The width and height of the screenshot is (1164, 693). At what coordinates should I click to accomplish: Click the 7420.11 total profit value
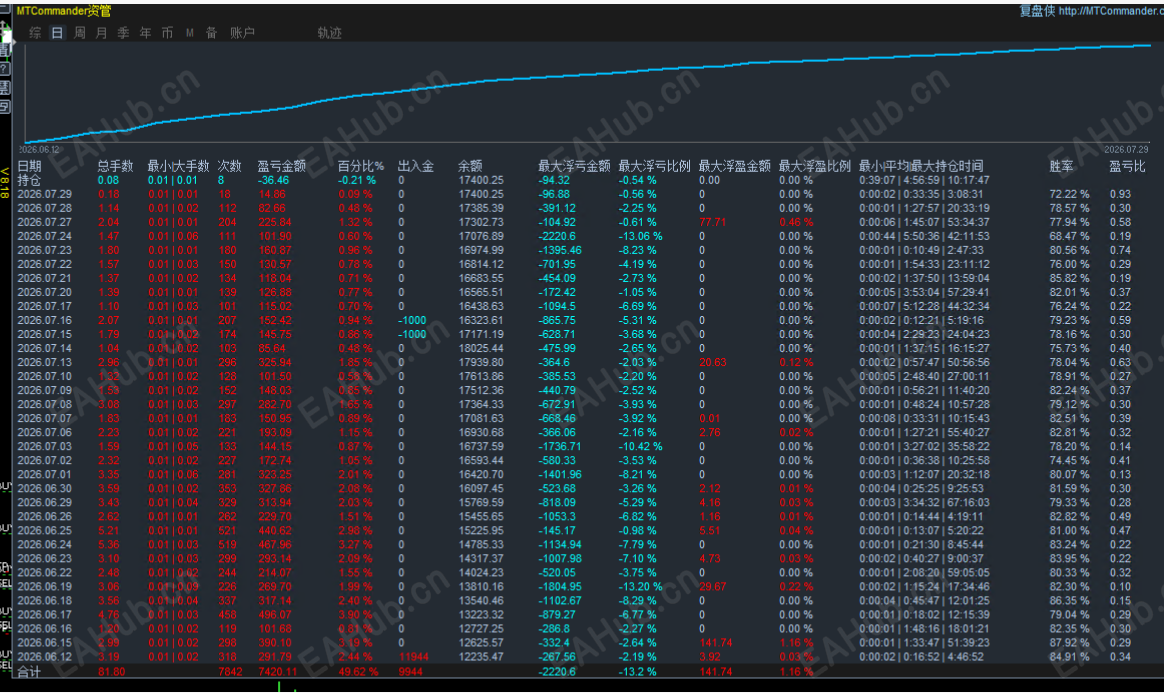(277, 671)
